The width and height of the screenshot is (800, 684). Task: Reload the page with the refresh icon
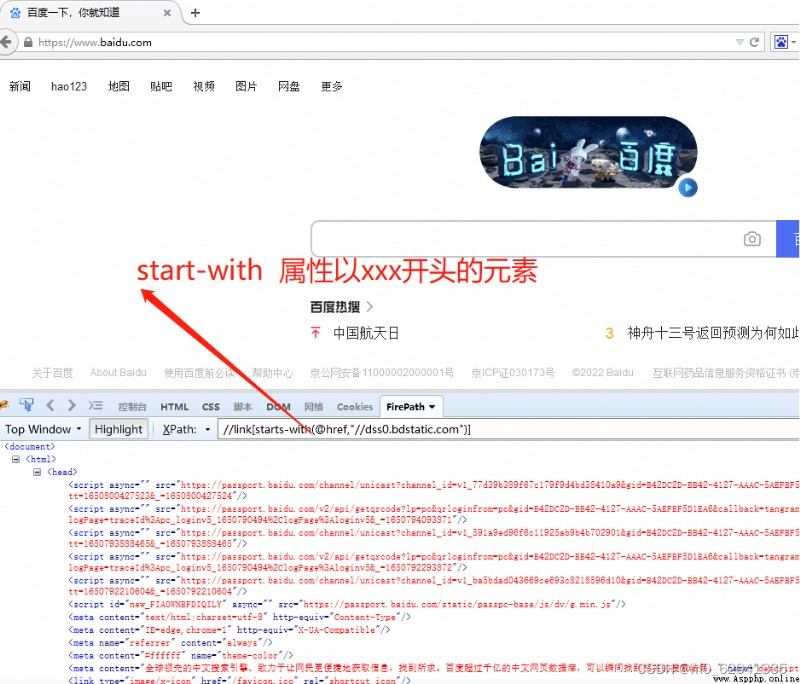click(755, 42)
